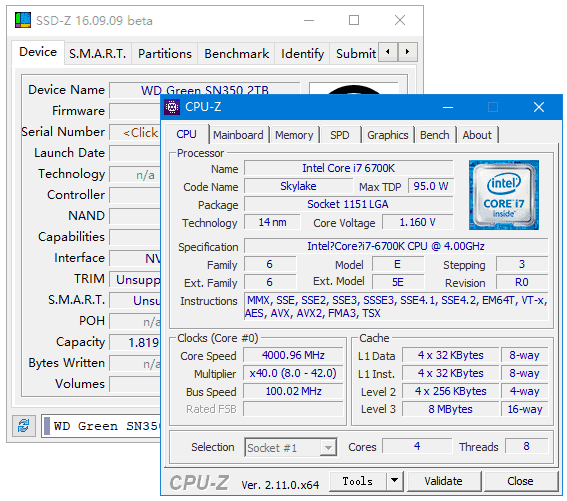Click the Cores count value '4'
Viewport: 567px width, 501px height.
pos(417,446)
